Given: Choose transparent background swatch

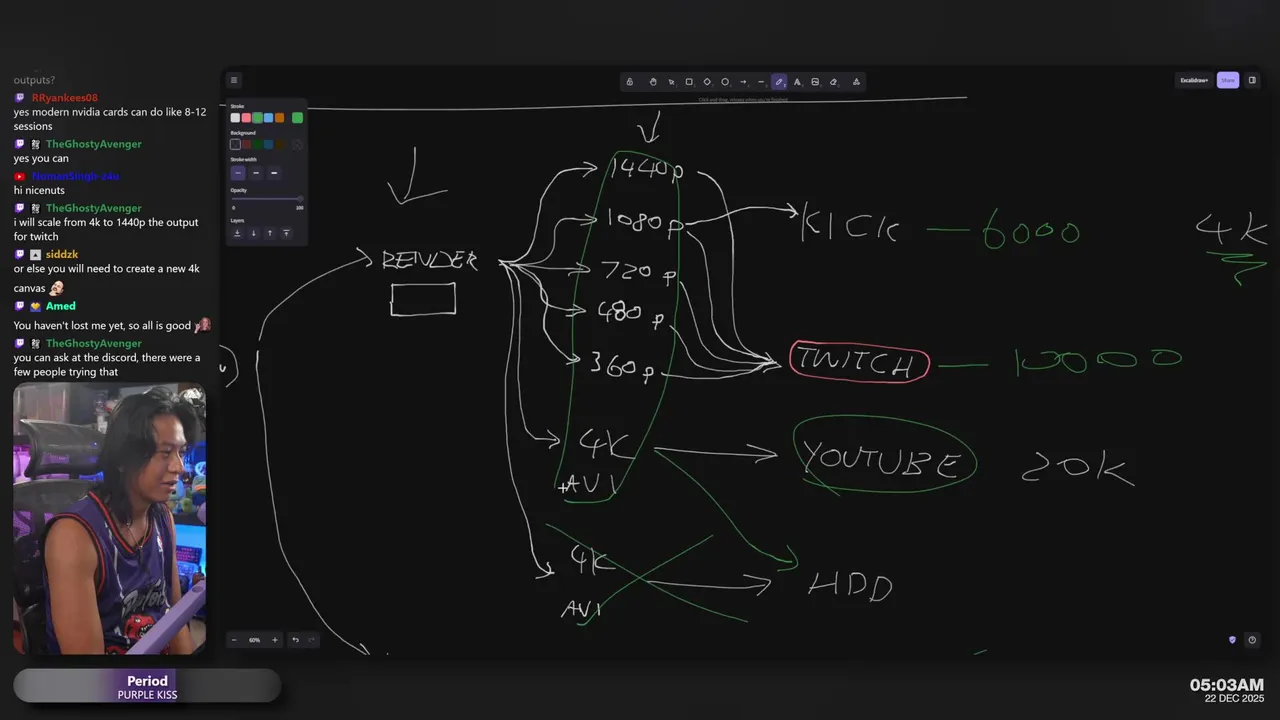Looking at the screenshot, I should point(235,144).
